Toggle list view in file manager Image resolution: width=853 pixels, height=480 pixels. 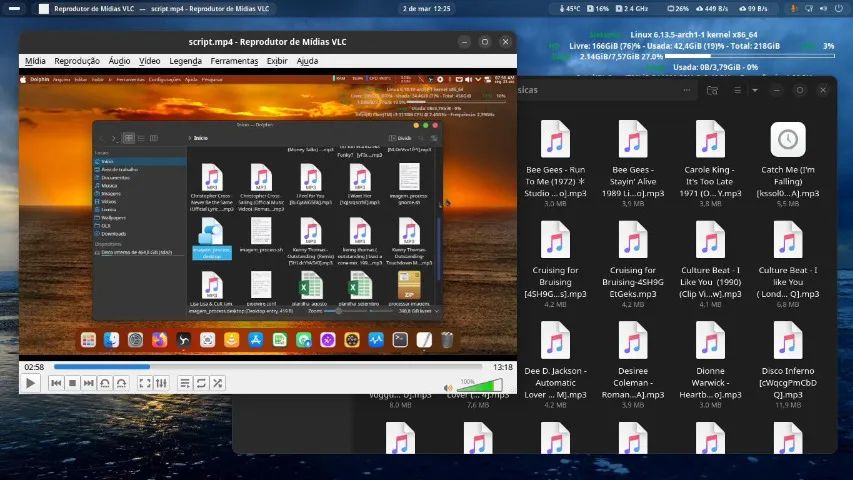coord(737,90)
